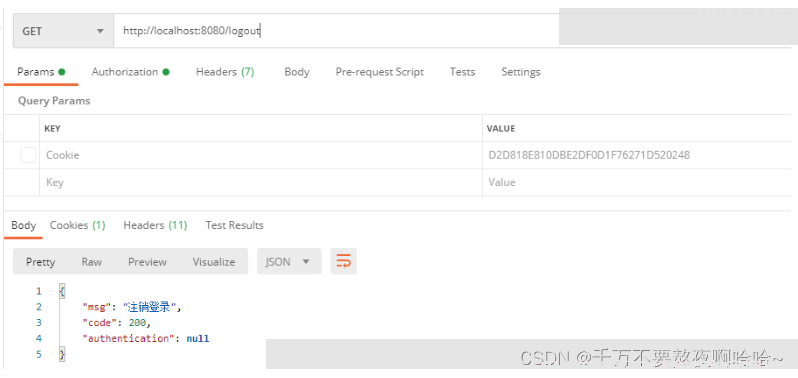Switch to the Params tab
This screenshot has height=378, width=798.
41,72
